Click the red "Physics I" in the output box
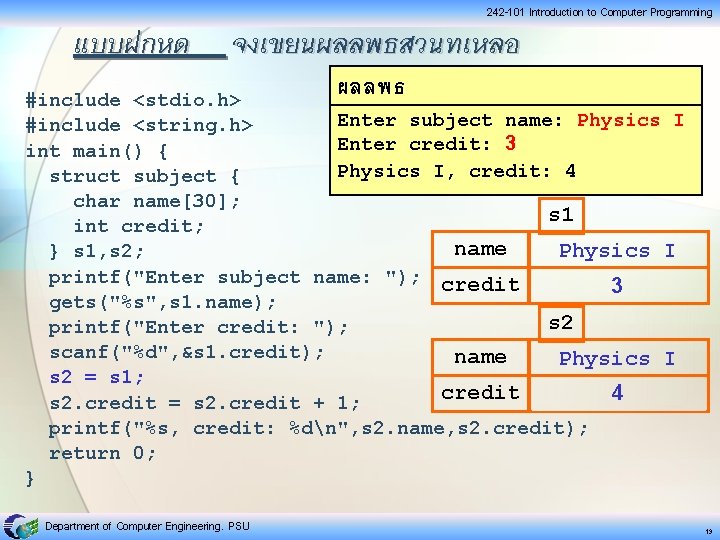720x540 pixels. point(630,120)
